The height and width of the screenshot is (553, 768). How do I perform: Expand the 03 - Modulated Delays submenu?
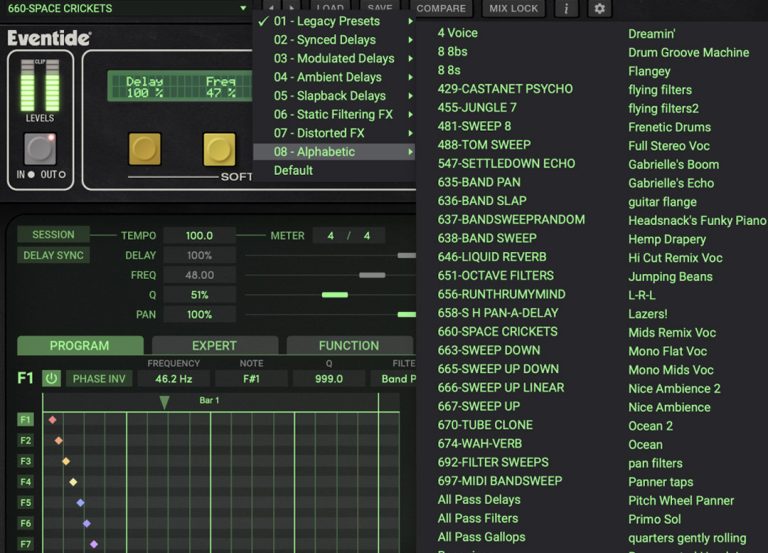tap(333, 58)
